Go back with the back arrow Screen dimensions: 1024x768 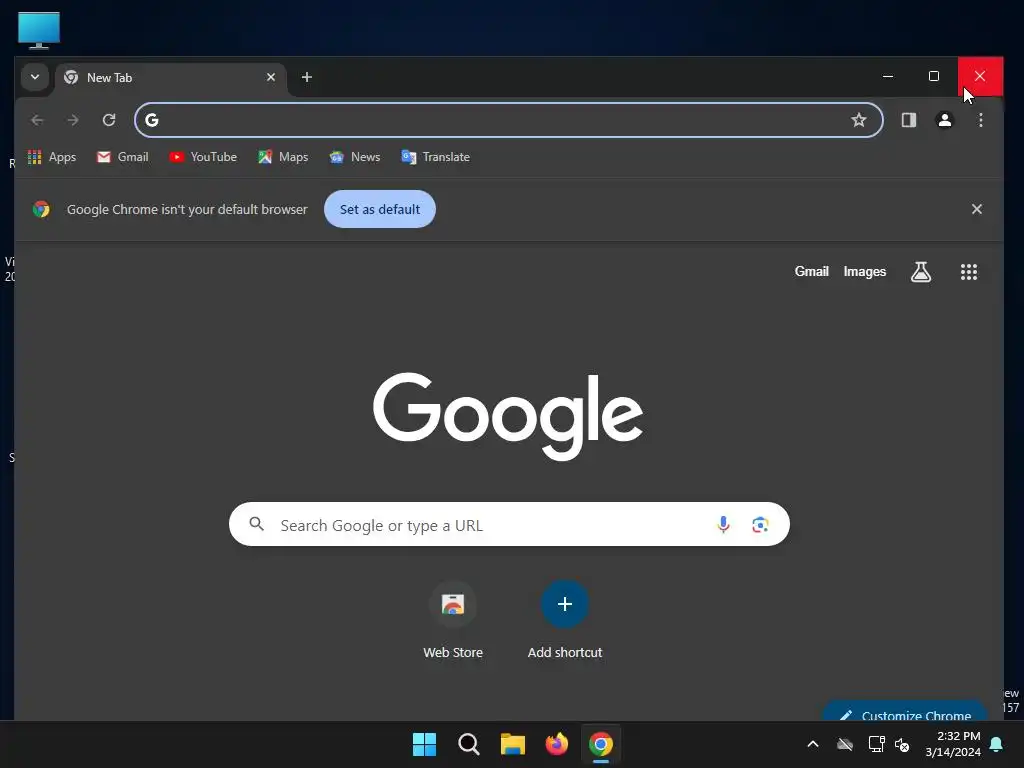[x=37, y=120]
